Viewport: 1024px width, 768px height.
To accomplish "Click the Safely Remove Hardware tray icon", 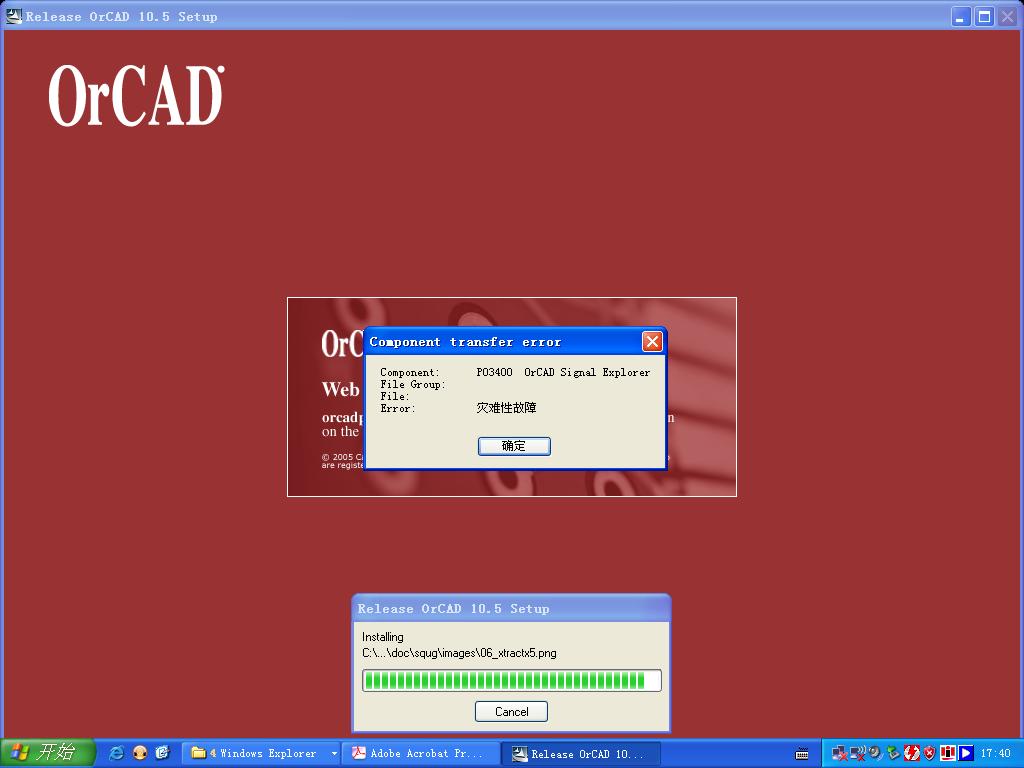I will [x=893, y=754].
